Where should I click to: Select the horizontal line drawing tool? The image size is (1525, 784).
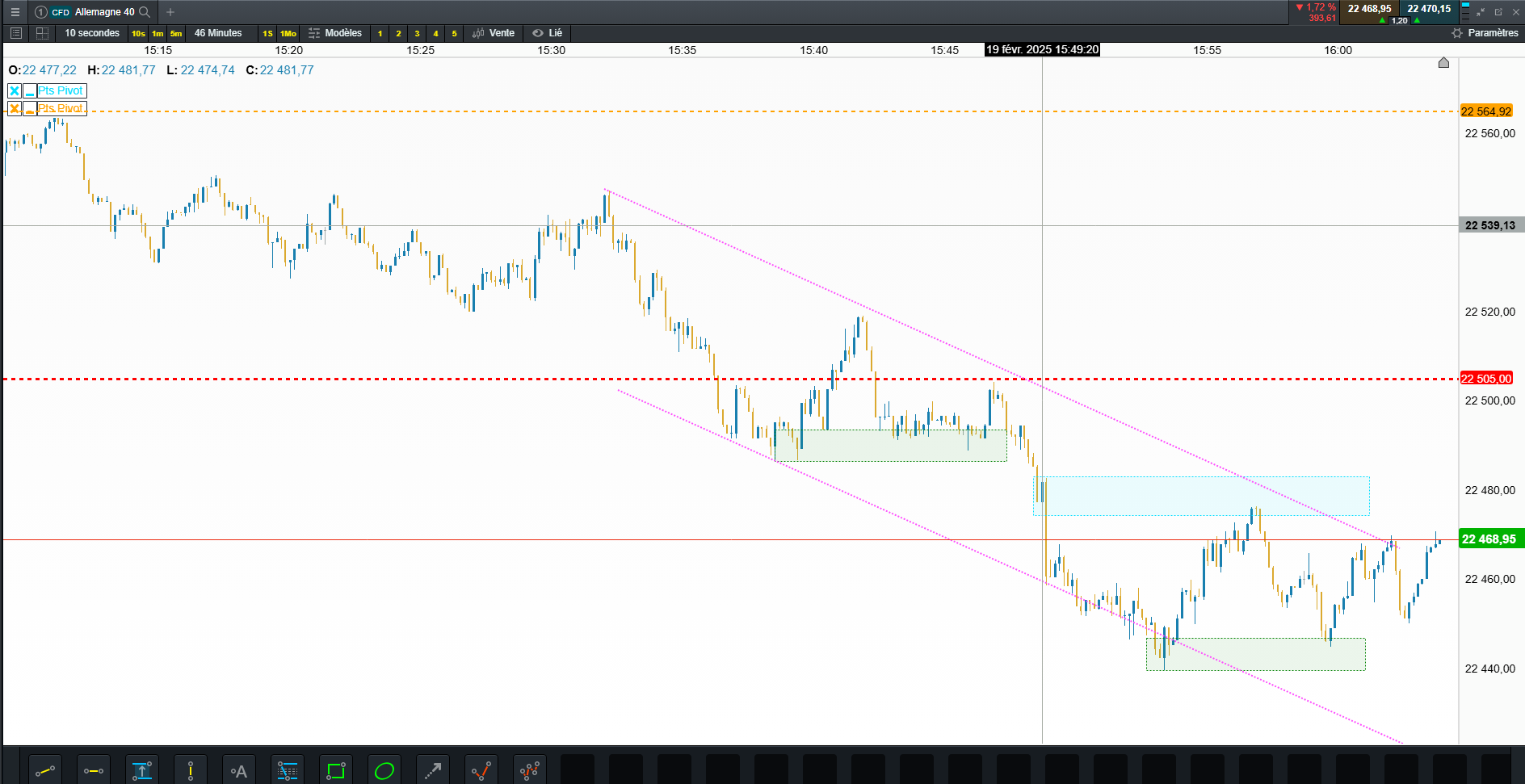point(94,771)
